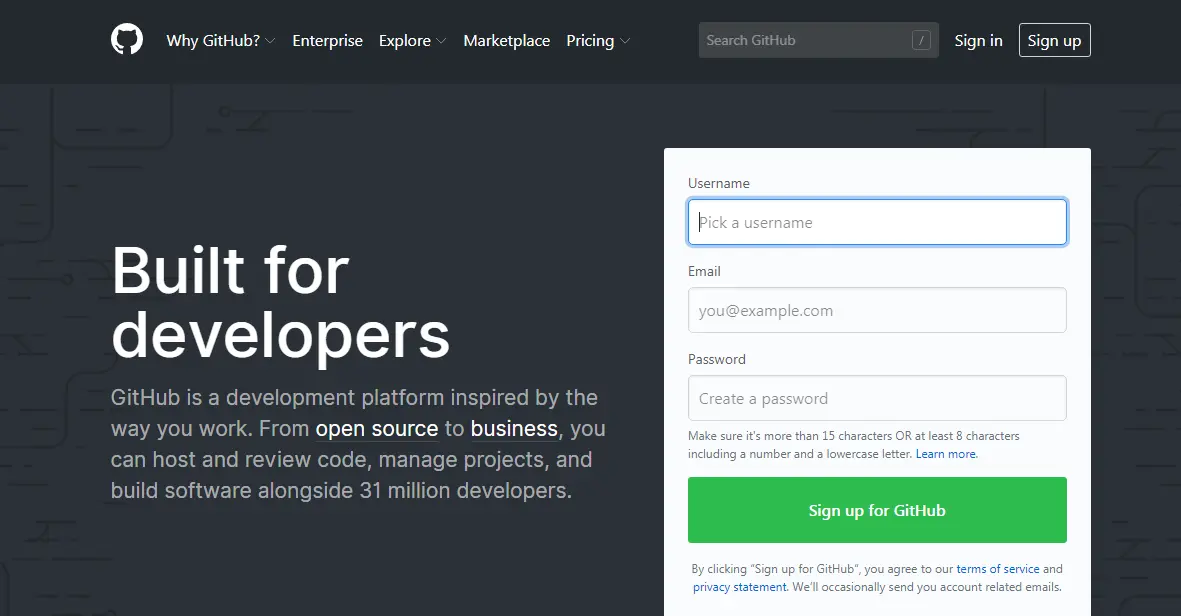Click the slash shortcut icon in search box

(920, 40)
